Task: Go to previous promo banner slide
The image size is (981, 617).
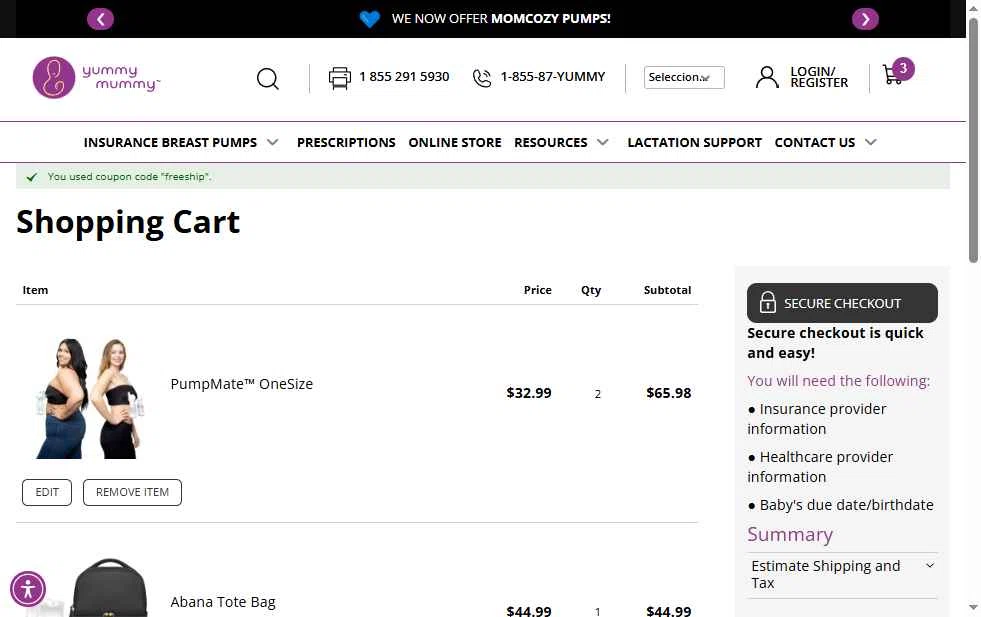Action: (x=100, y=19)
